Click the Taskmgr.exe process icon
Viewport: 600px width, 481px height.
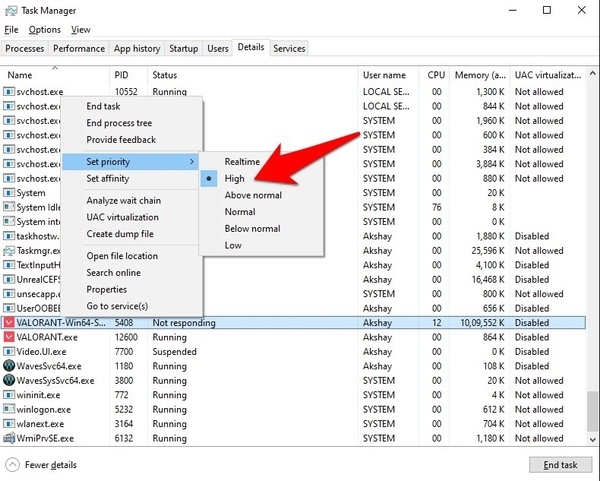pyautogui.click(x=9, y=250)
